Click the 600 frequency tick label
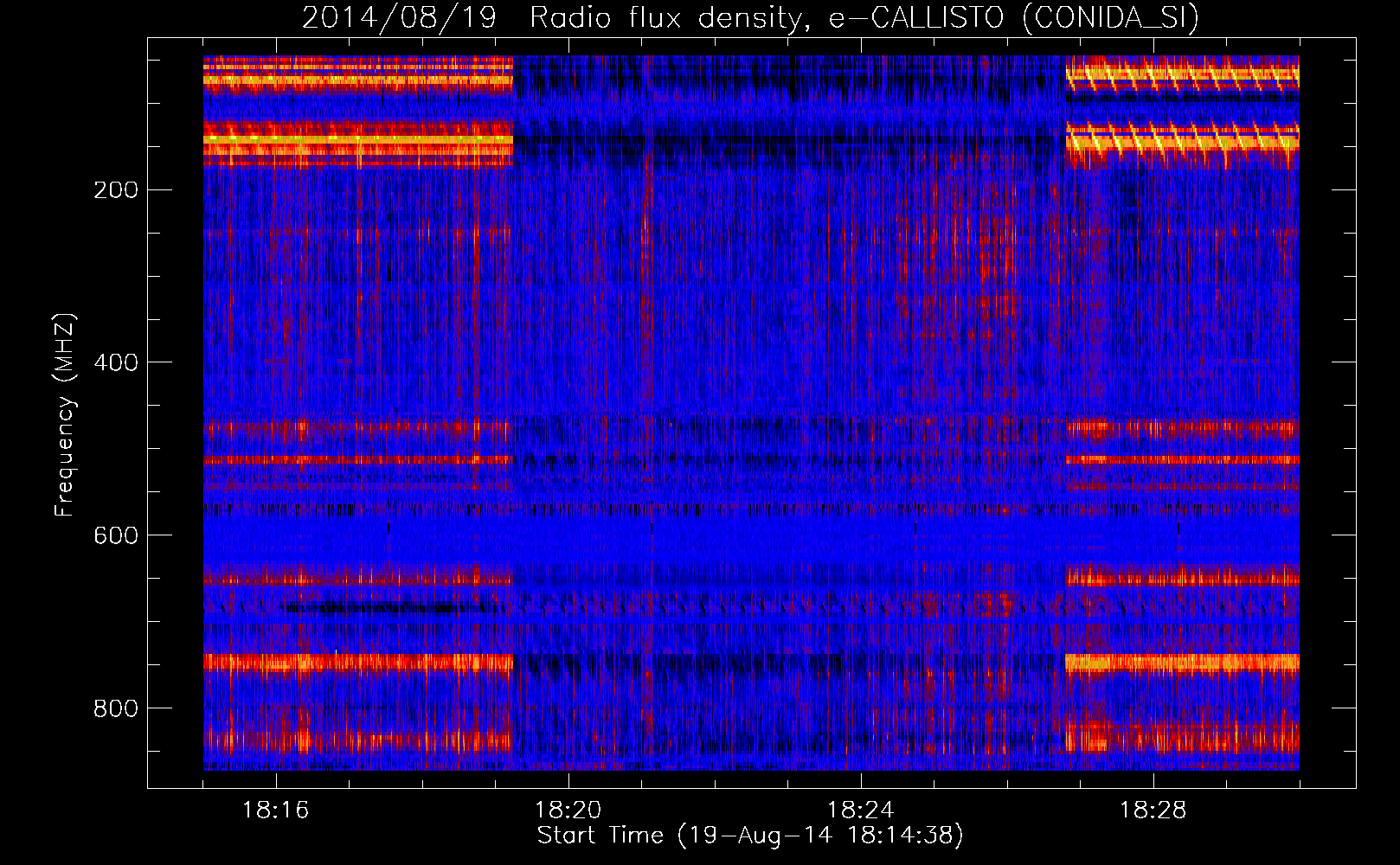 click(x=116, y=535)
